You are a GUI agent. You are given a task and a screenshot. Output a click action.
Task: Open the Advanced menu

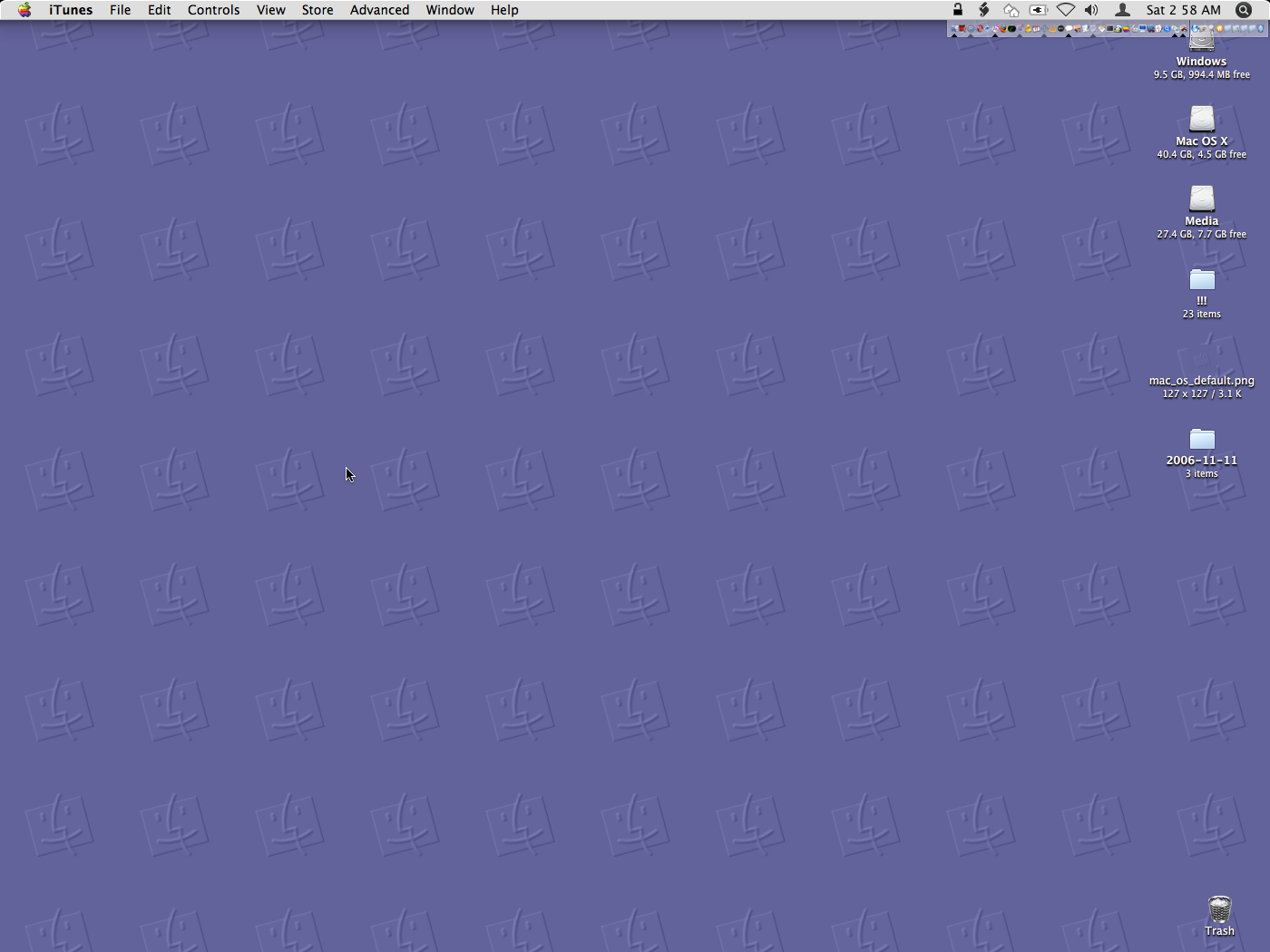[379, 10]
